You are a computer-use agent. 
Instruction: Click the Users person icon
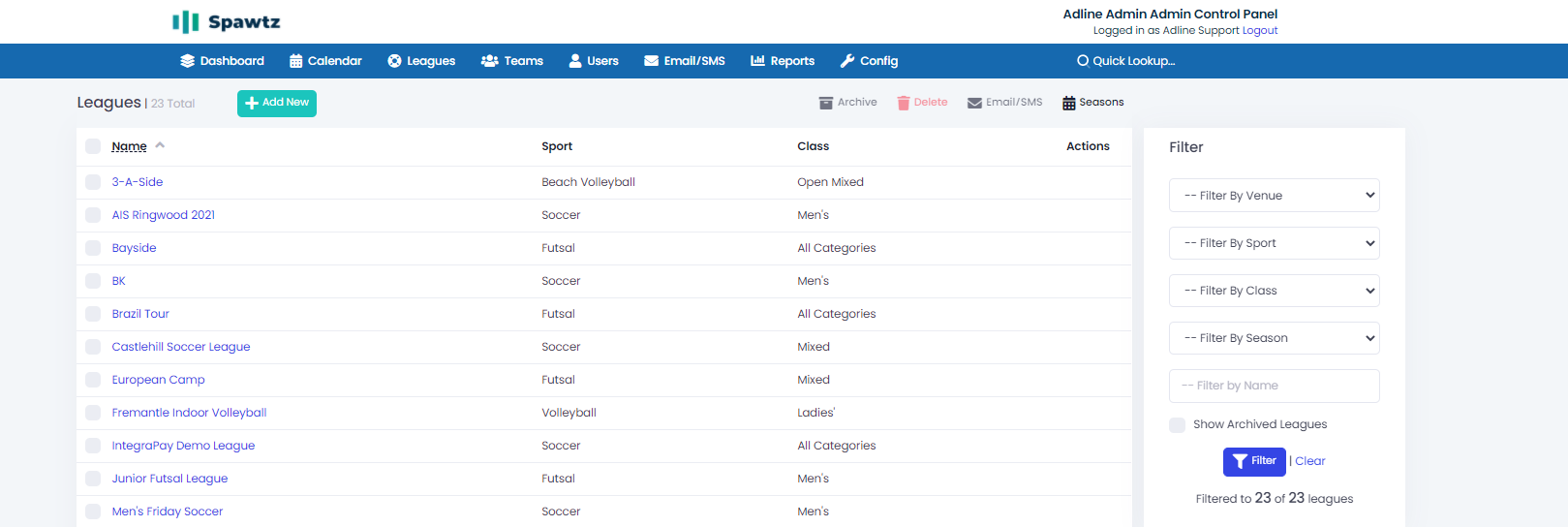coord(575,61)
